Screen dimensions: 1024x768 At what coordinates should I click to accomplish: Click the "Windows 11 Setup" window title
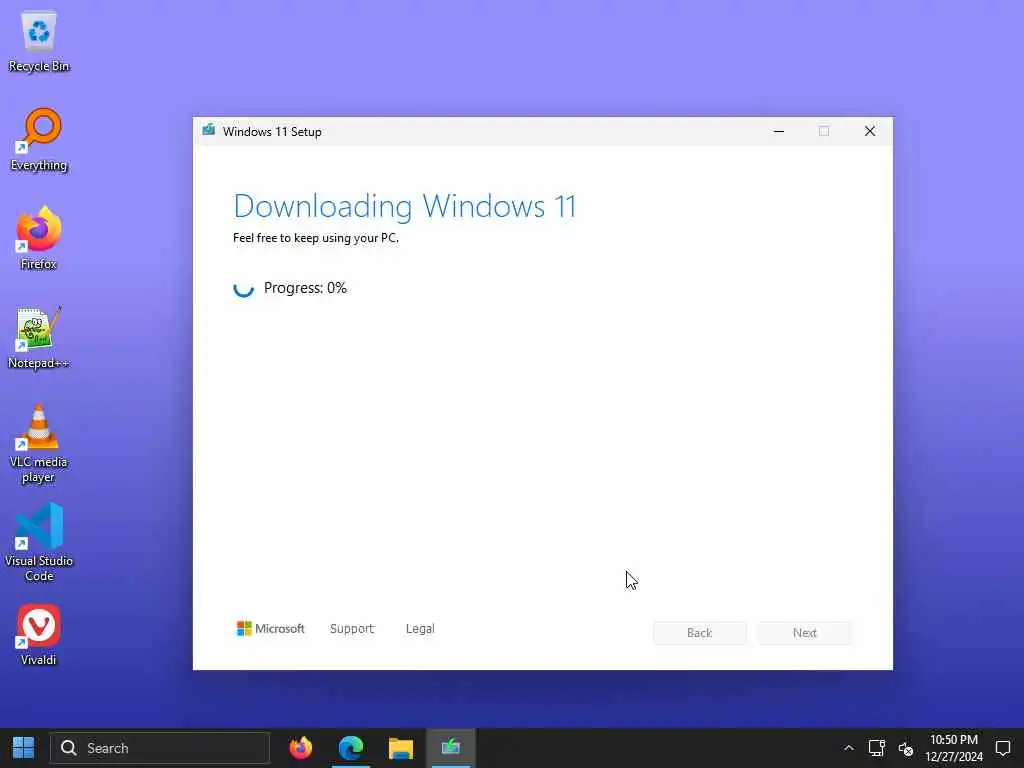(x=272, y=131)
